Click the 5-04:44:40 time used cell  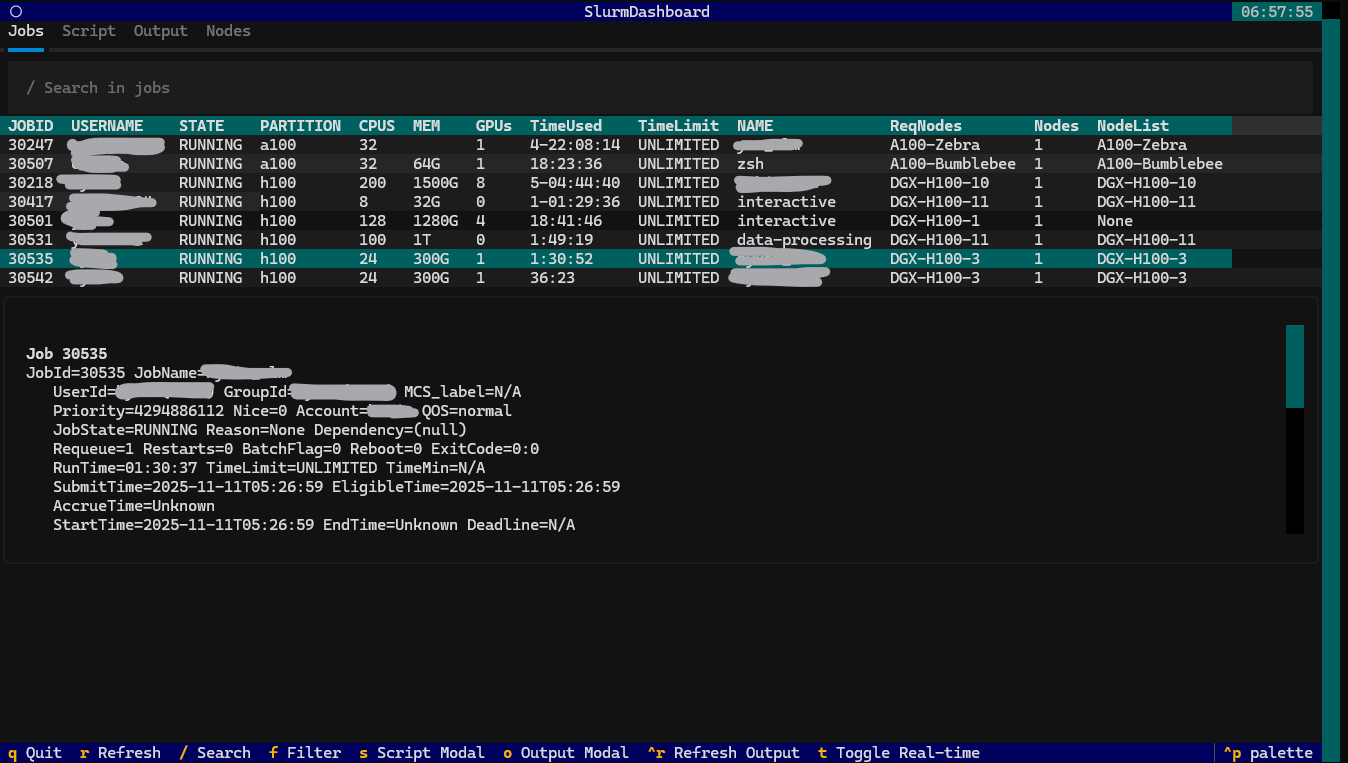click(x=575, y=183)
